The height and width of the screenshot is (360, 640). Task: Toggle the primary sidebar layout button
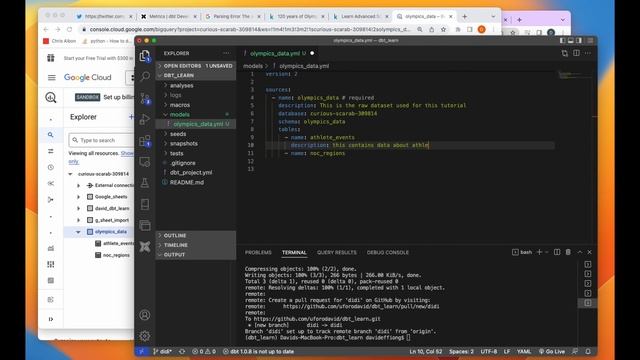562,40
